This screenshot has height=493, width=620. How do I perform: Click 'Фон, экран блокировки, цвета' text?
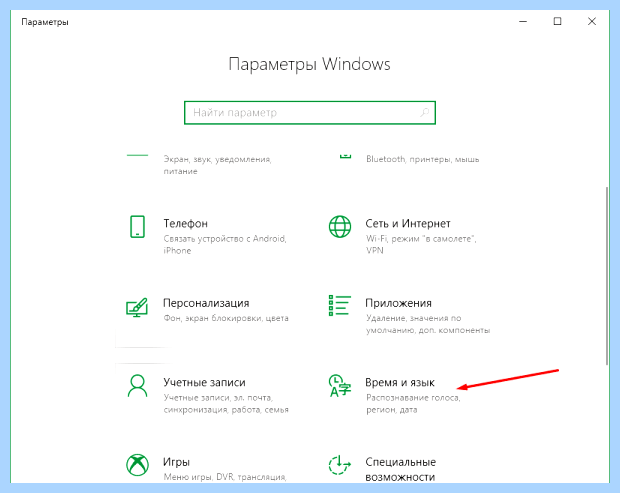[x=226, y=318]
